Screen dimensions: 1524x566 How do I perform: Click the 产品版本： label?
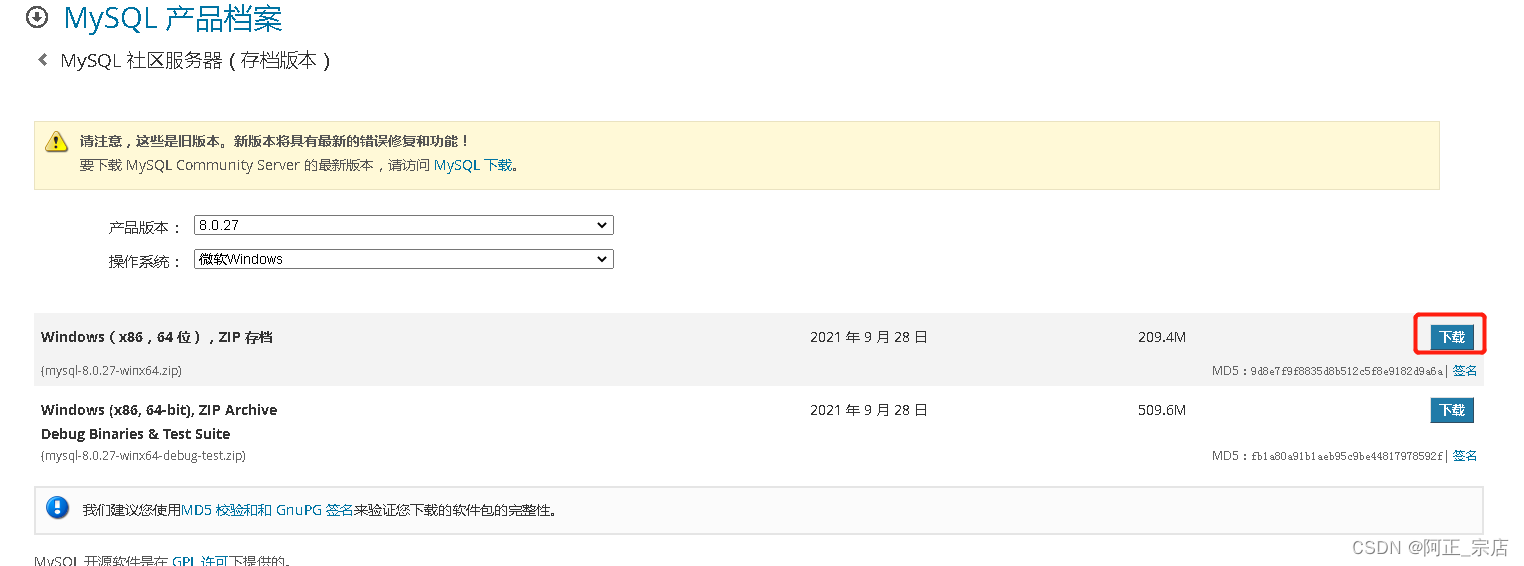(145, 228)
